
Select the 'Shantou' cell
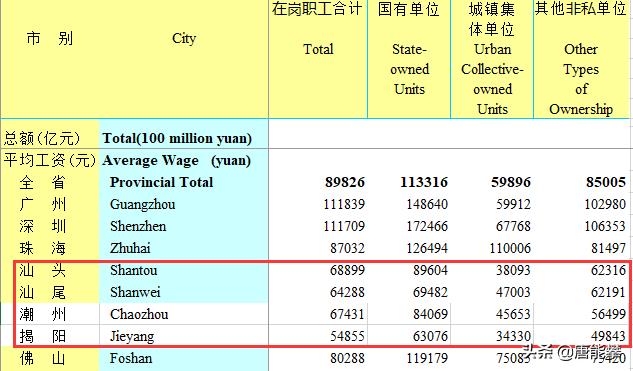click(134, 270)
